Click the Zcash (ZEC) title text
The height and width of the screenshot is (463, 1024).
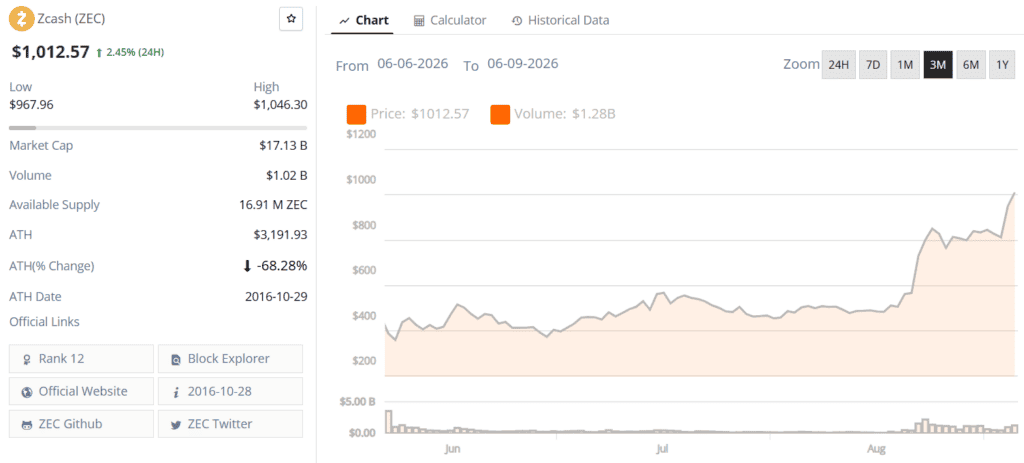pyautogui.click(x=71, y=19)
